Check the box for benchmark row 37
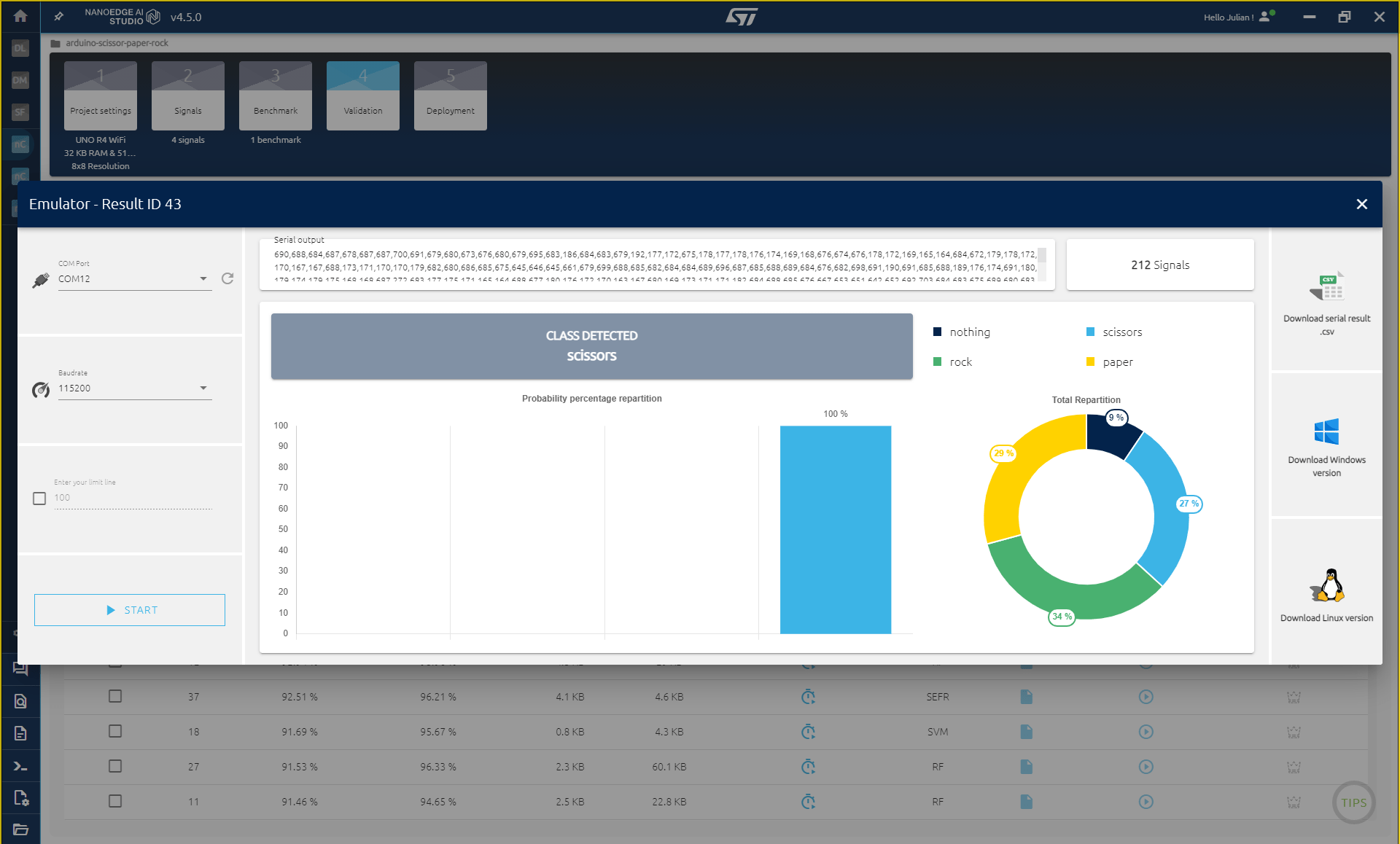1400x844 pixels. click(x=115, y=696)
